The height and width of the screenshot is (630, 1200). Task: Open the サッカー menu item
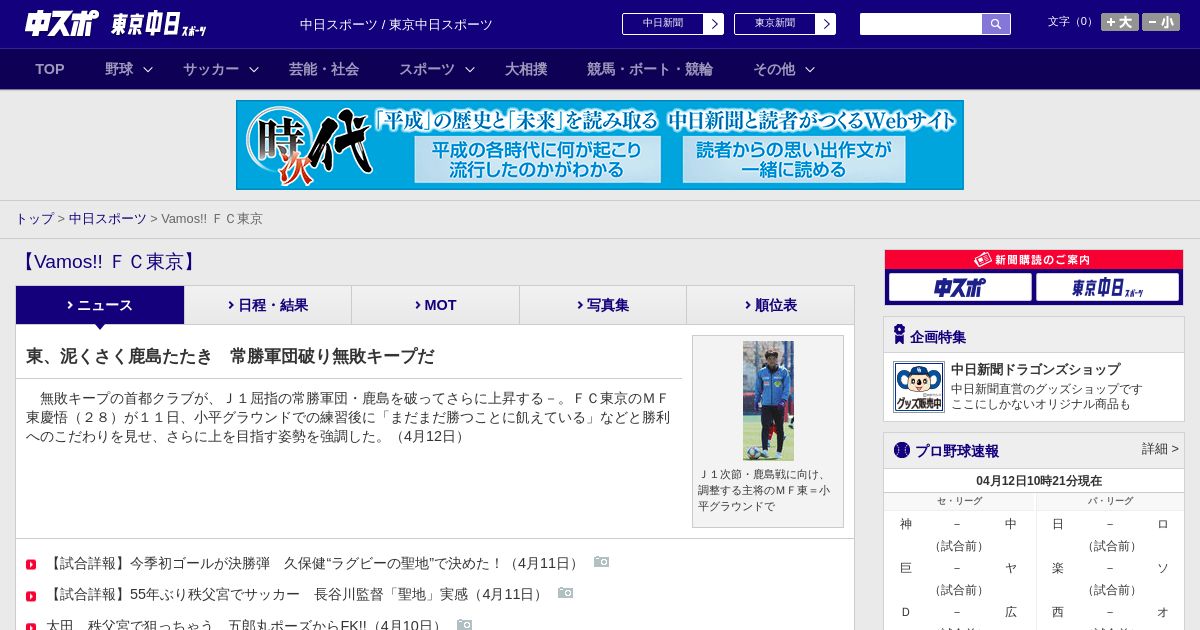pos(211,69)
